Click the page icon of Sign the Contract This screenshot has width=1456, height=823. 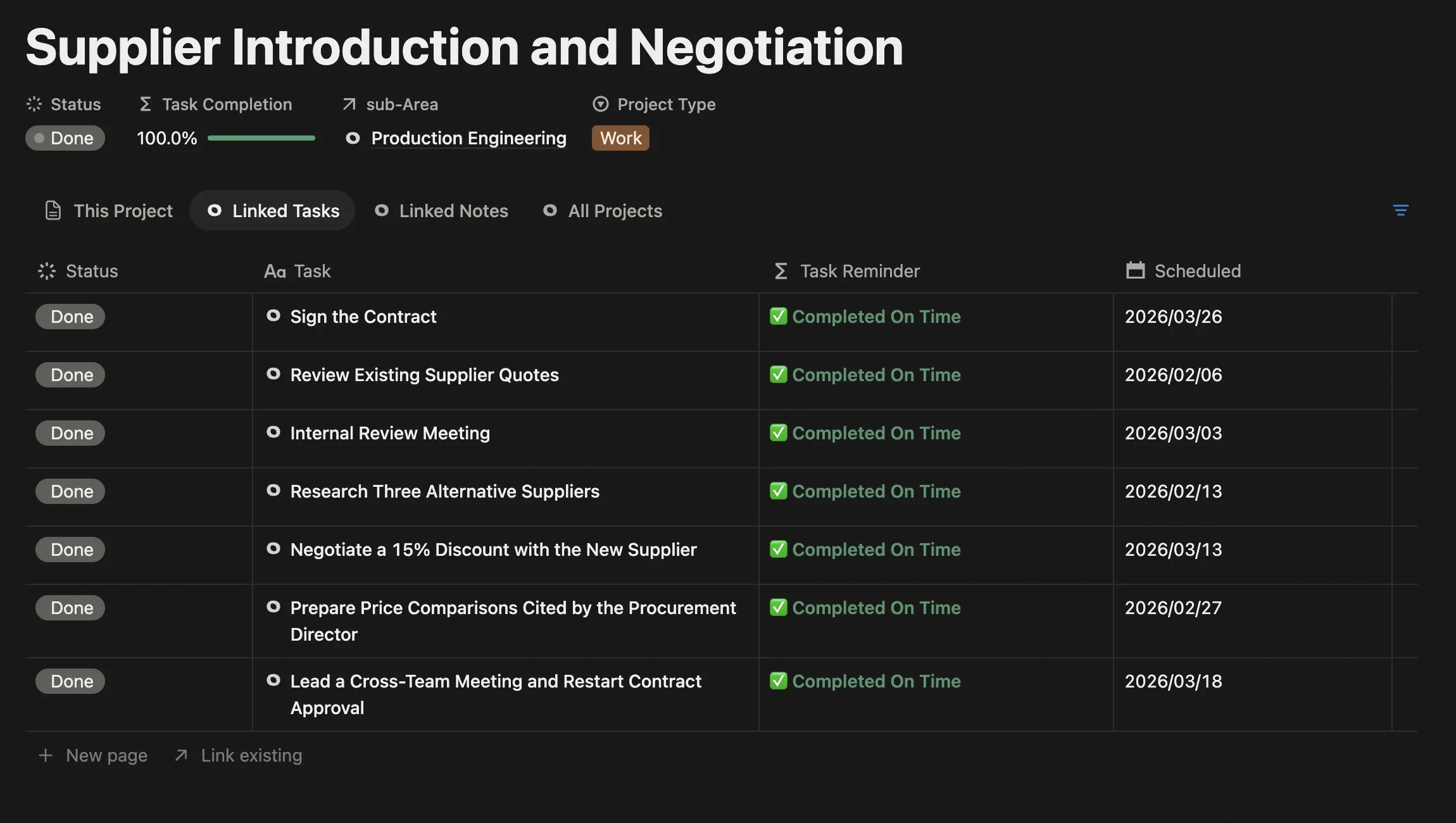tap(273, 315)
